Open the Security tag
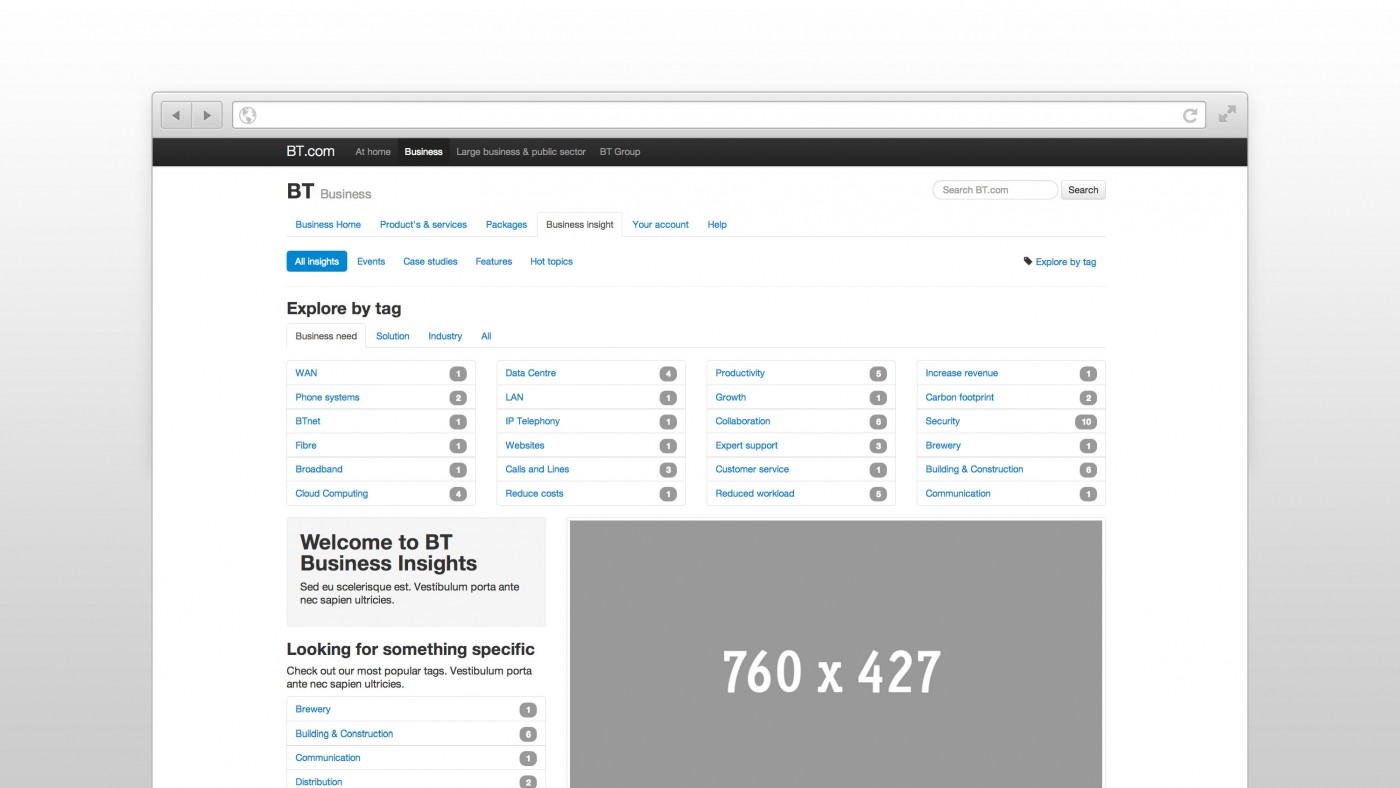 [943, 421]
